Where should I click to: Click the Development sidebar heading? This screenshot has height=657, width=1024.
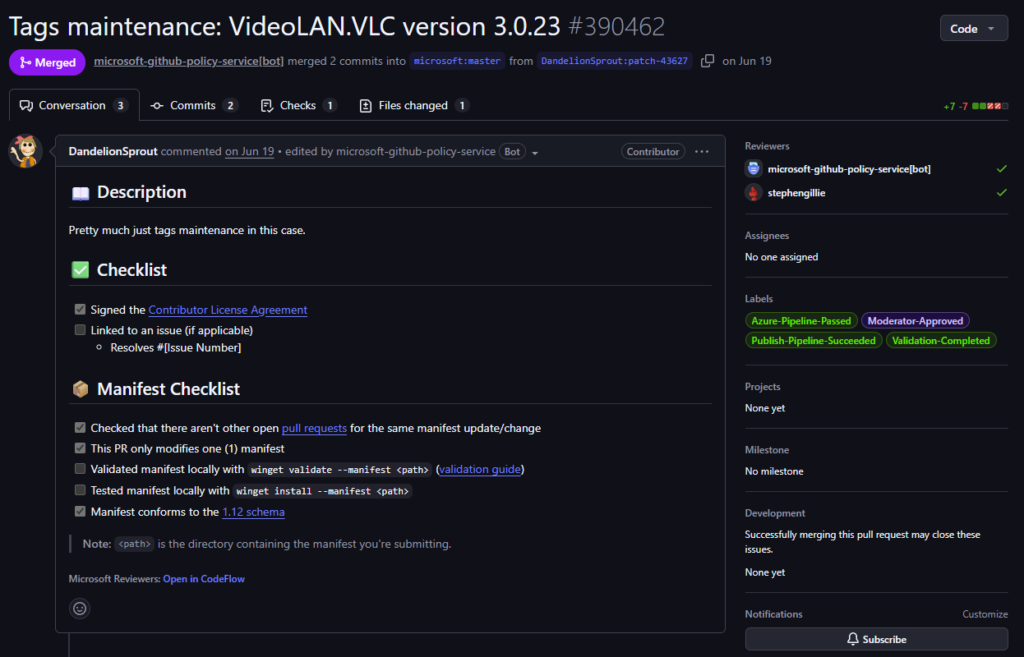[775, 513]
